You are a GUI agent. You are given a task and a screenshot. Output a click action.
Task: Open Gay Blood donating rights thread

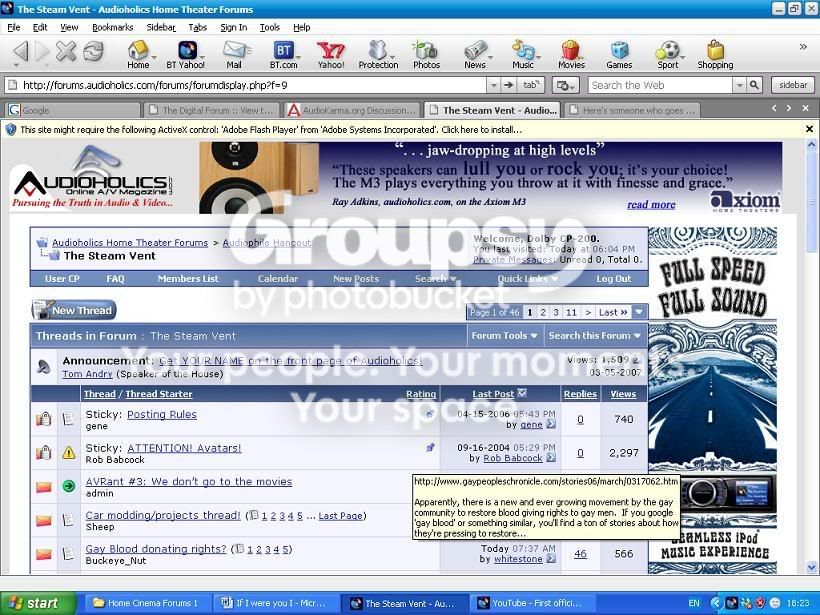[156, 549]
